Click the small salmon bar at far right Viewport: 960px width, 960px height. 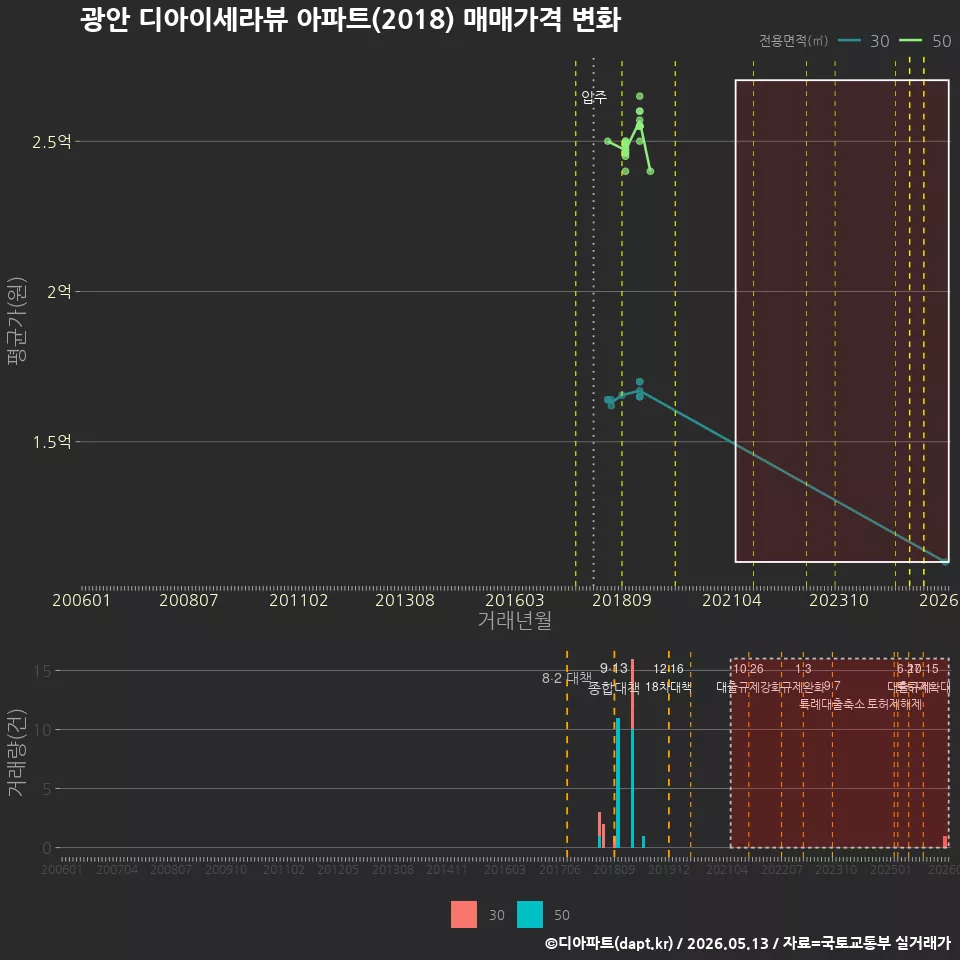pyautogui.click(x=945, y=842)
